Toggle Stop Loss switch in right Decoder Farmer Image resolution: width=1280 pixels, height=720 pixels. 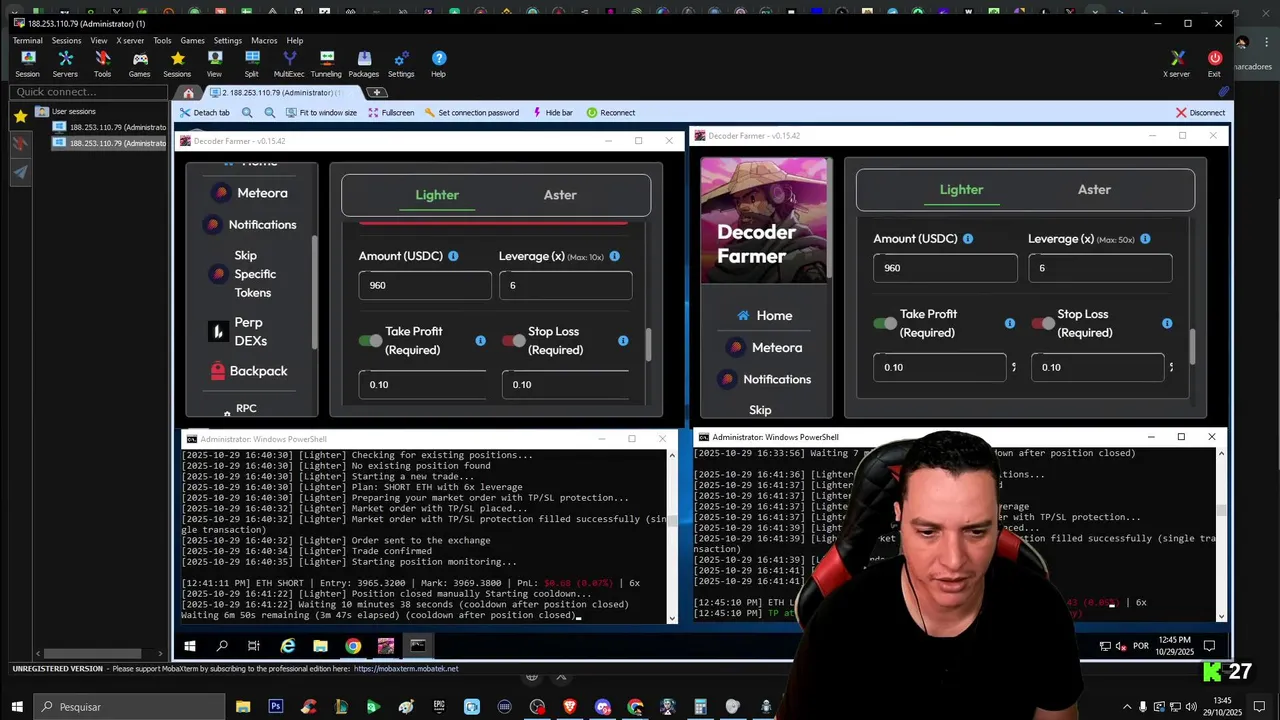[1043, 323]
